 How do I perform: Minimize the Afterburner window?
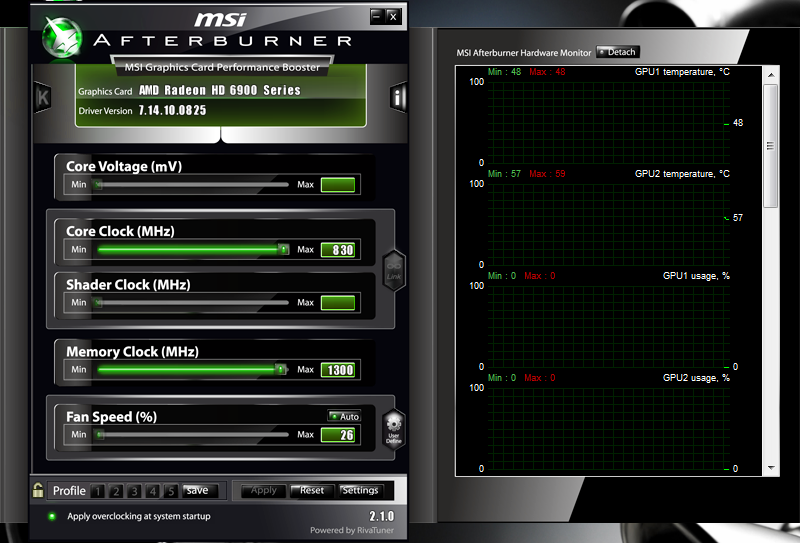377,16
